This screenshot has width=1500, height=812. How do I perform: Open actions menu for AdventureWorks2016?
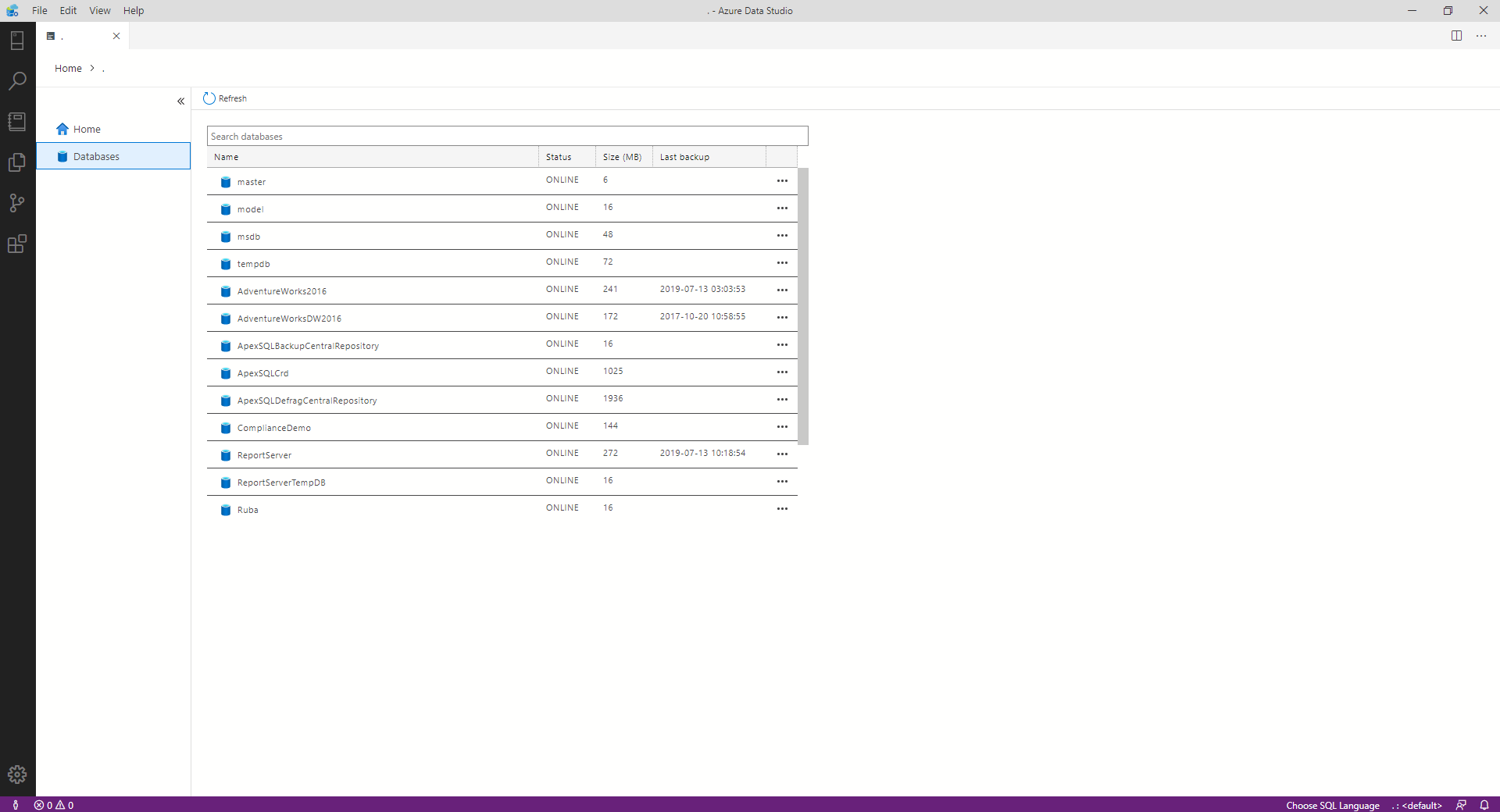pos(782,290)
